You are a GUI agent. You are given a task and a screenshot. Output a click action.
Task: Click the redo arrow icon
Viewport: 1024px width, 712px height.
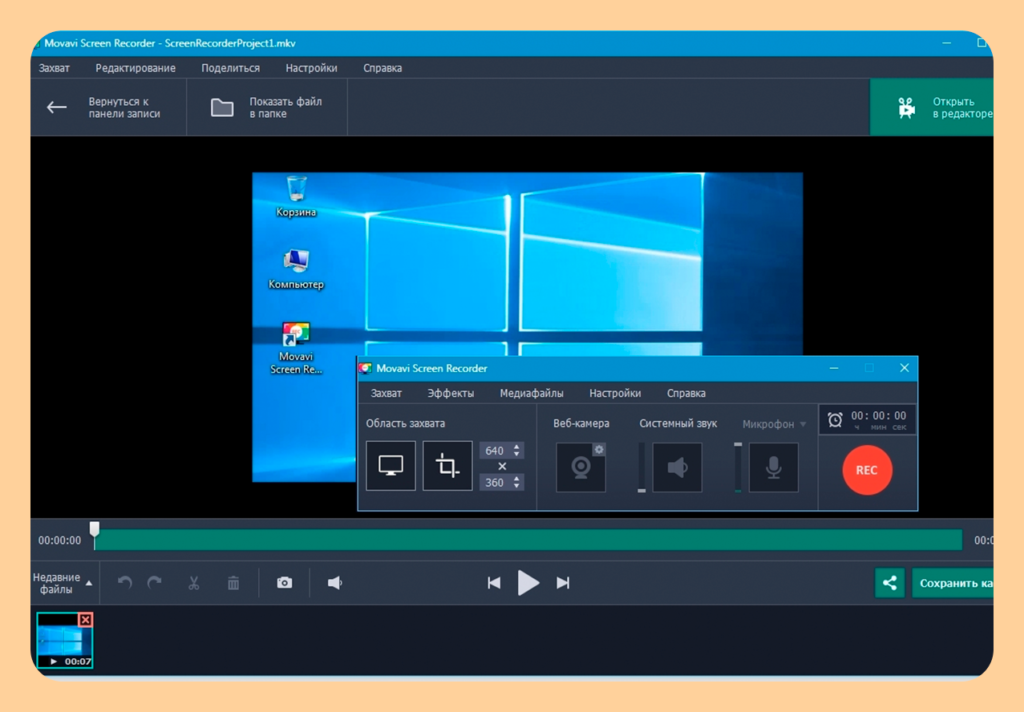coord(155,583)
